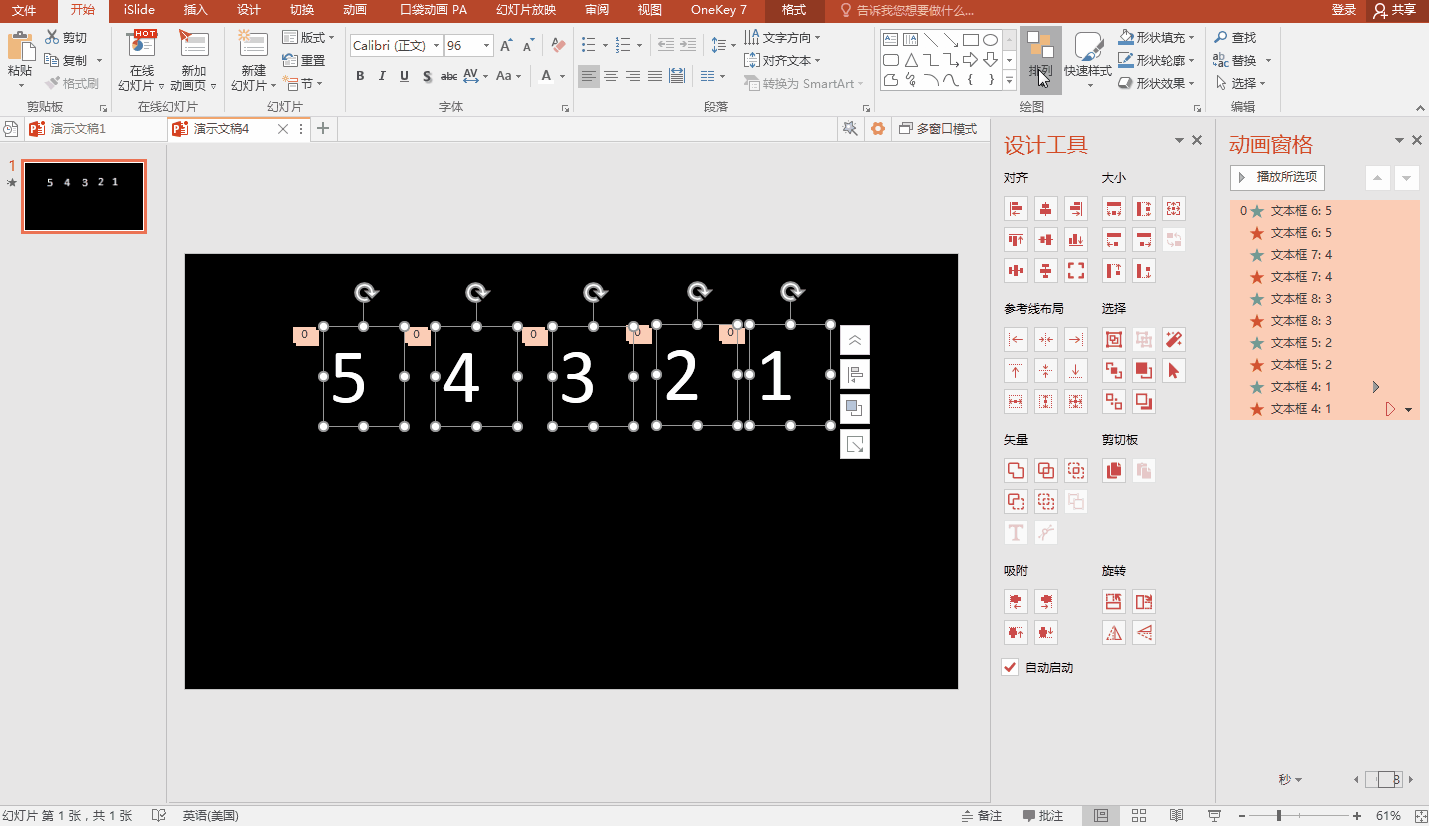Click the magic wand icon under 选择
The image size is (1429, 826).
tap(1174, 340)
